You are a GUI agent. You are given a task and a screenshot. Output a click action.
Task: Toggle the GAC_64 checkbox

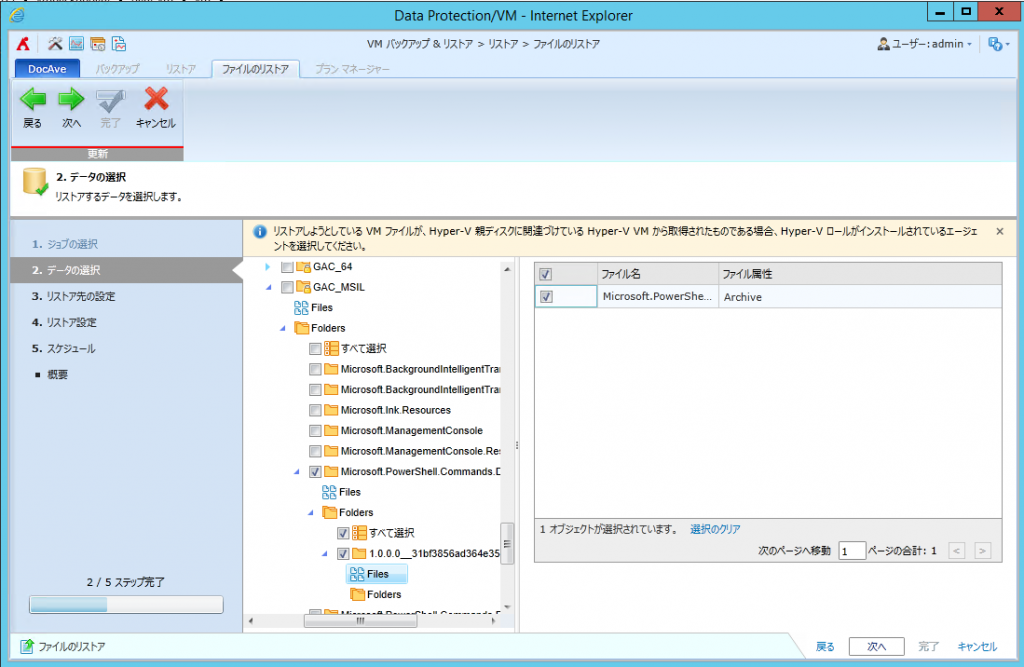point(287,267)
